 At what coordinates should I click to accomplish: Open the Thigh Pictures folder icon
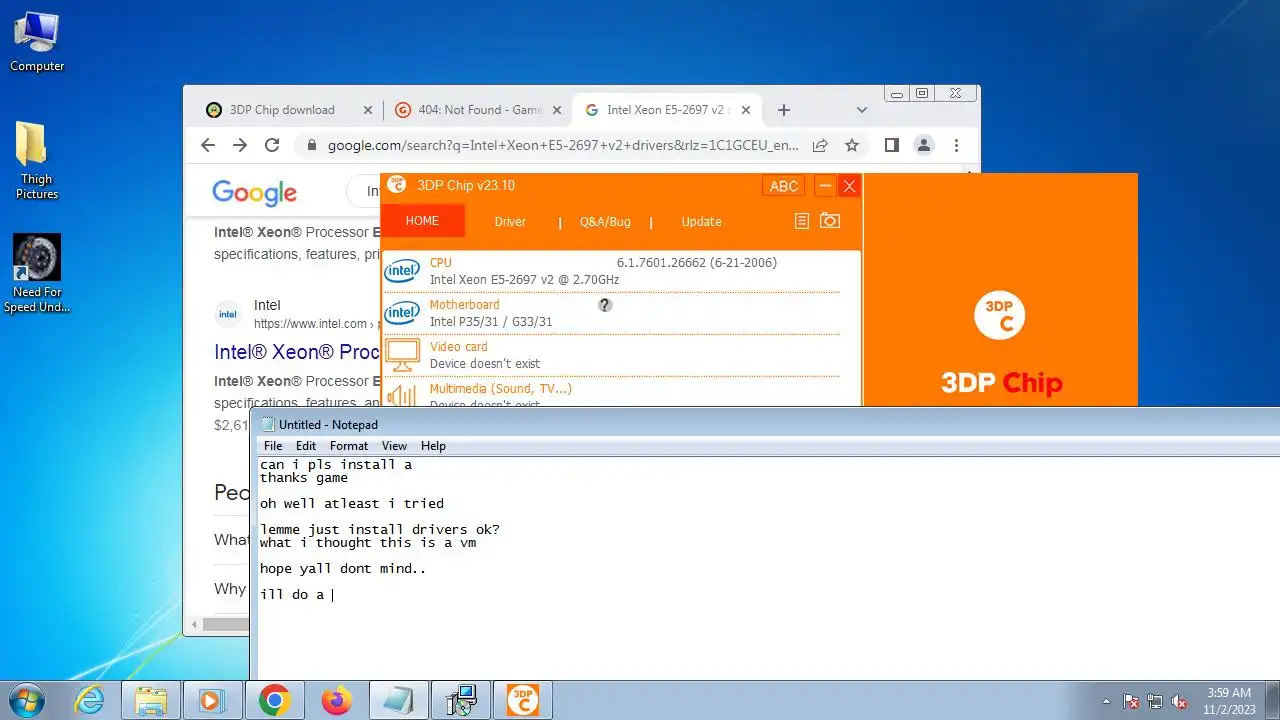click(37, 160)
